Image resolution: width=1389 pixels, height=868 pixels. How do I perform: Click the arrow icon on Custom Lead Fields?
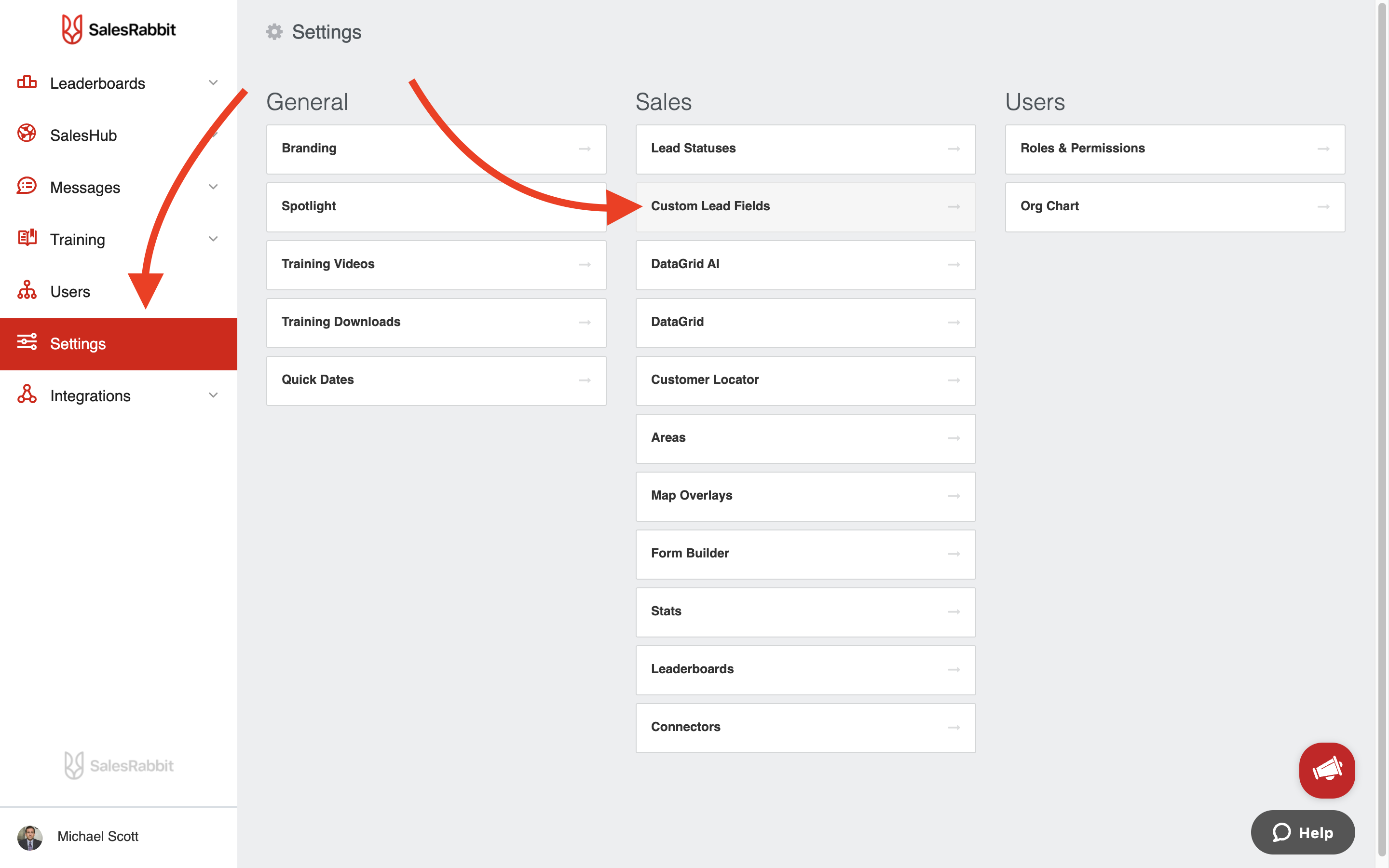coord(954,207)
